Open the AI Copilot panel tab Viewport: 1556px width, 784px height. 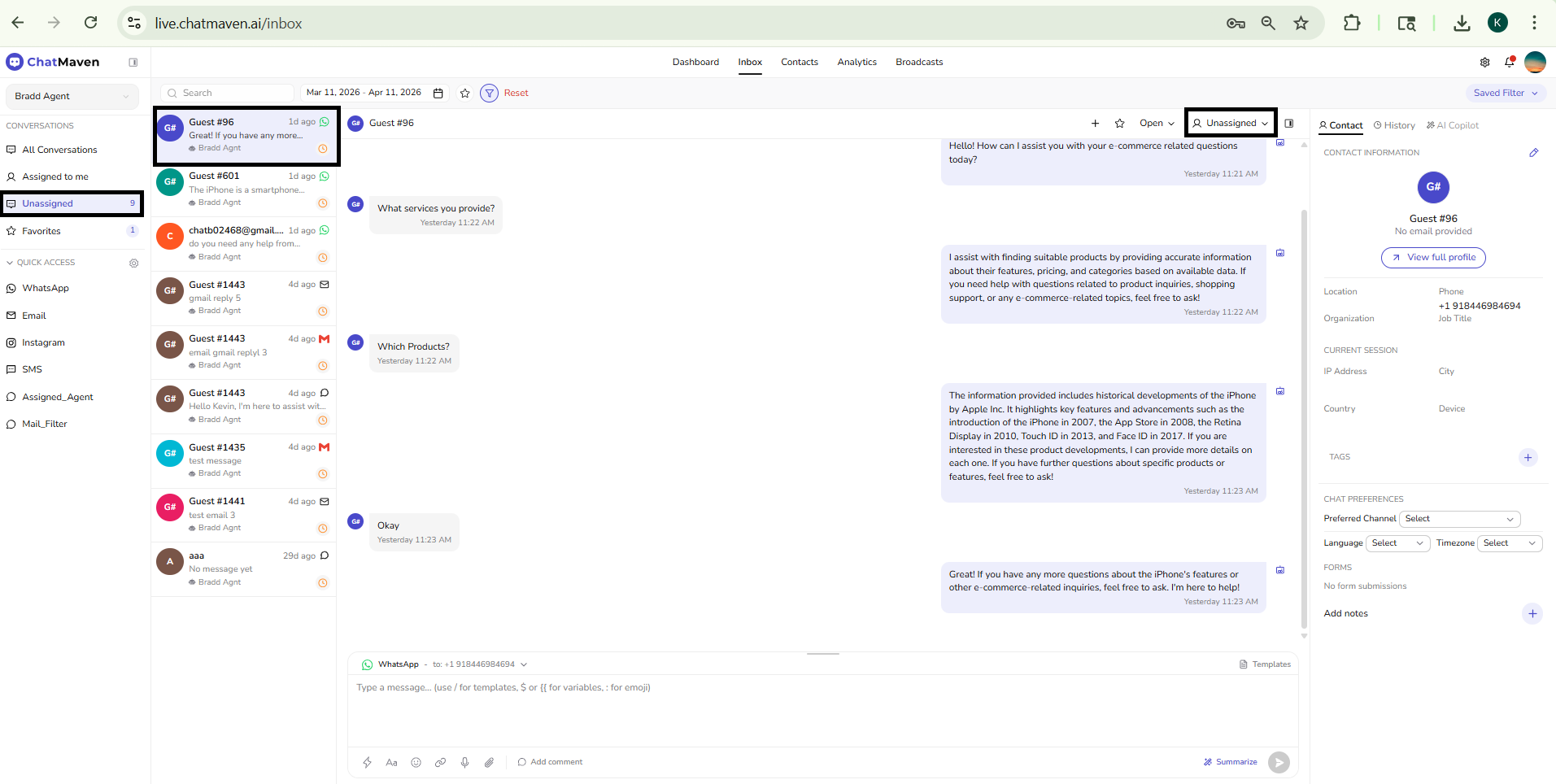[1452, 124]
